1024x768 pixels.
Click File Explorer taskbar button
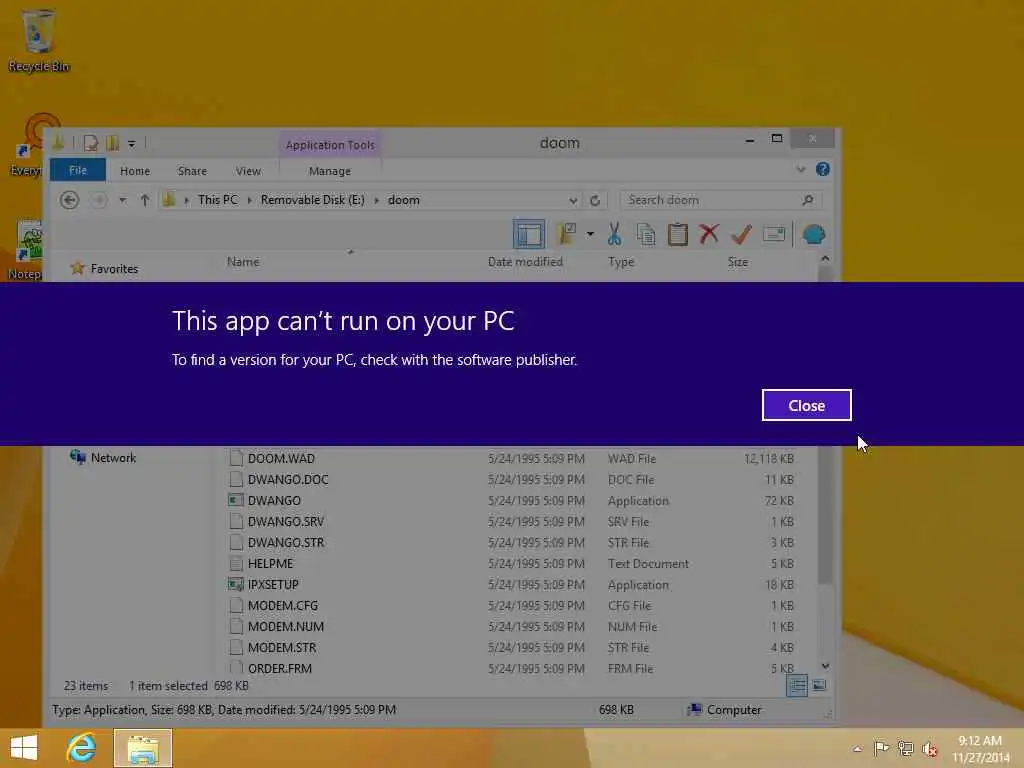click(x=143, y=748)
